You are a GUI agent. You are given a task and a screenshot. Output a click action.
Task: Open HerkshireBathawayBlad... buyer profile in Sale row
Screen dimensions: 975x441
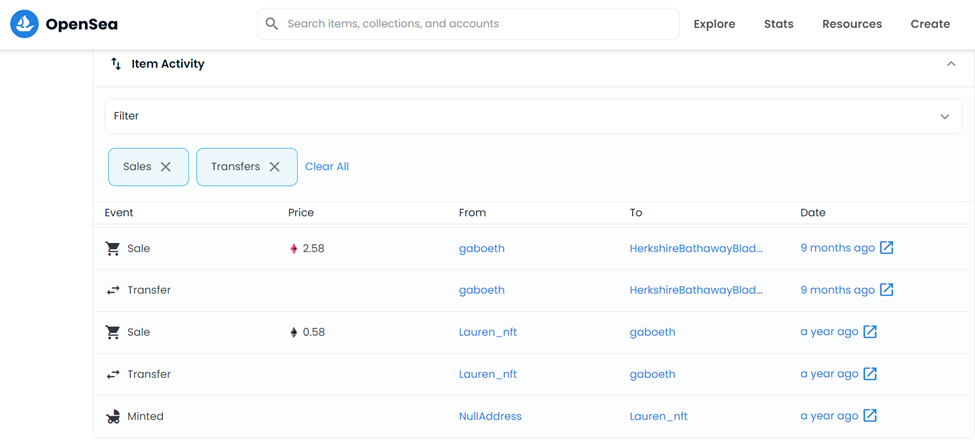point(696,248)
